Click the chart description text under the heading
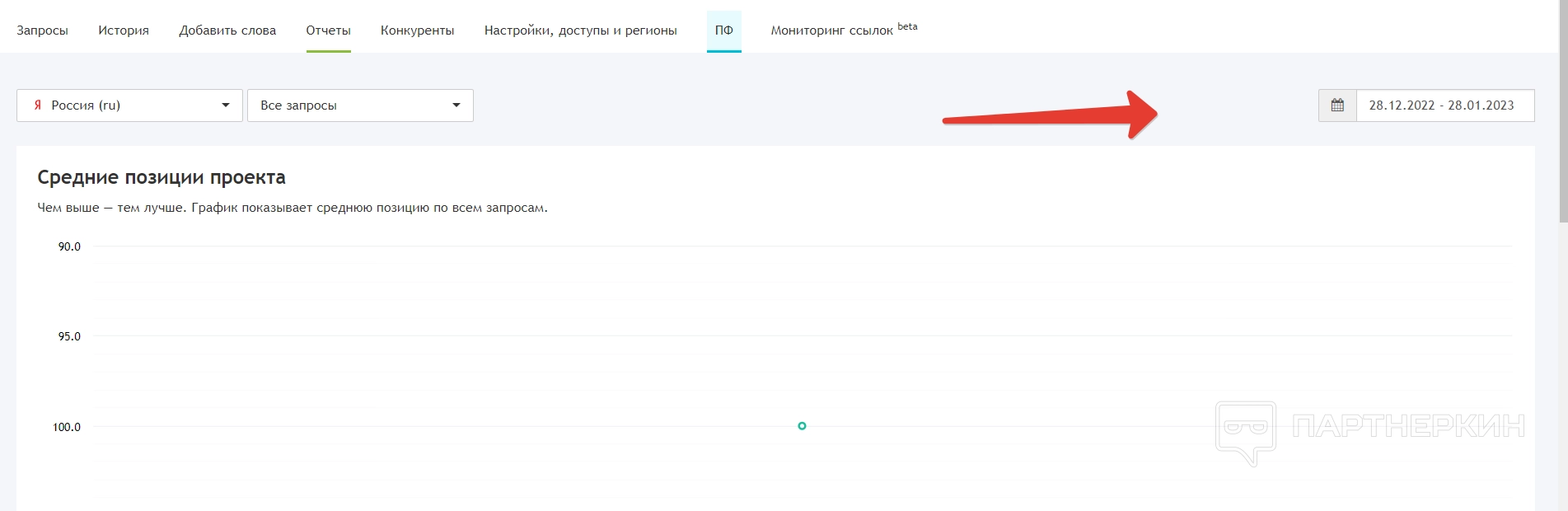1568x511 pixels. (x=293, y=208)
